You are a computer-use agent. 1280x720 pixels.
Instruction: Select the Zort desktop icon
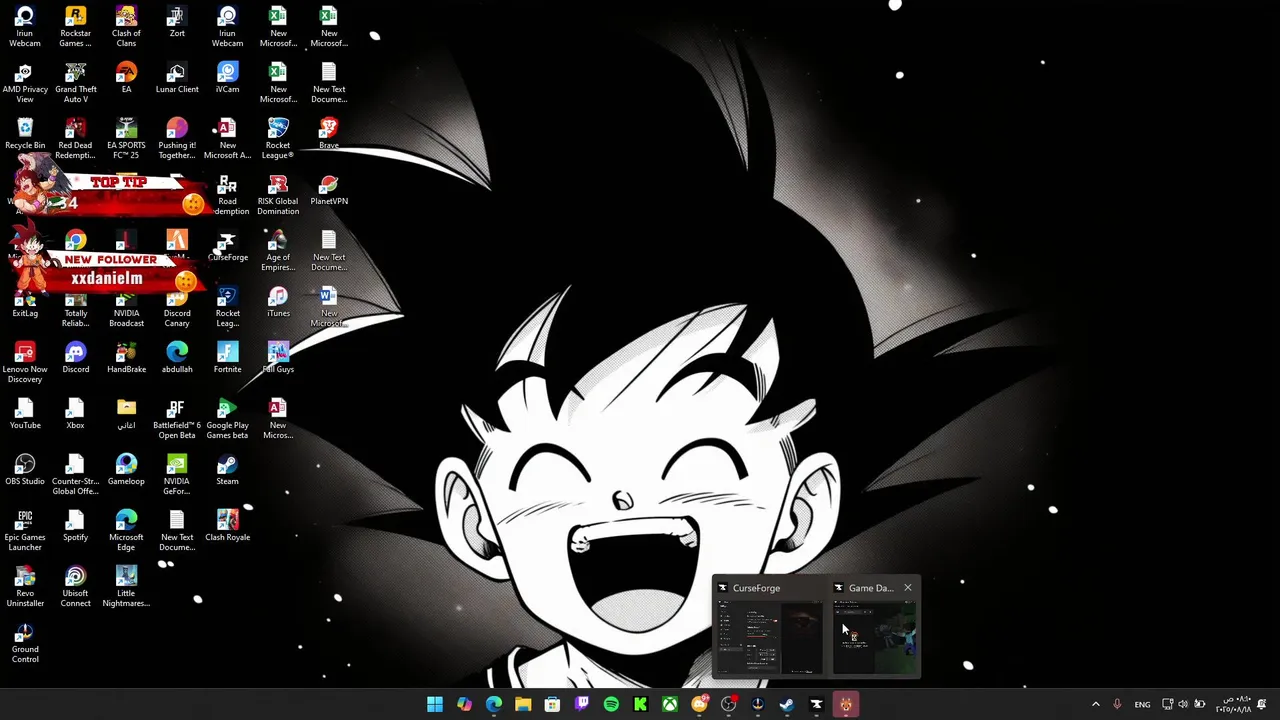(x=177, y=22)
